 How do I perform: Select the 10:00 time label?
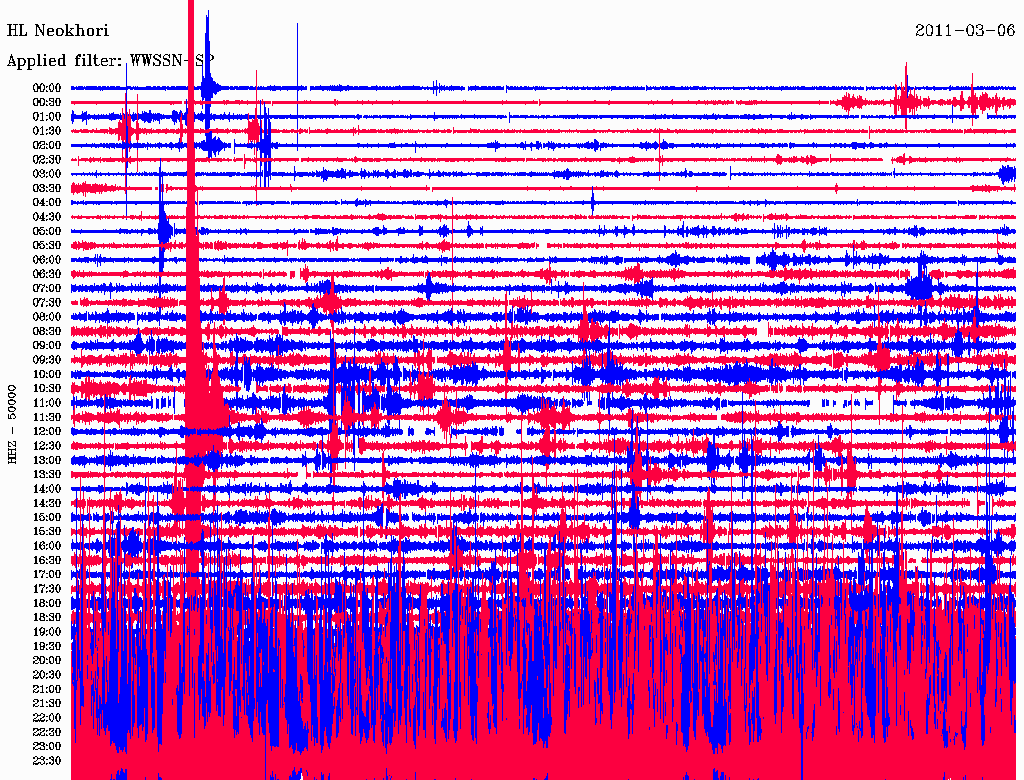(47, 374)
